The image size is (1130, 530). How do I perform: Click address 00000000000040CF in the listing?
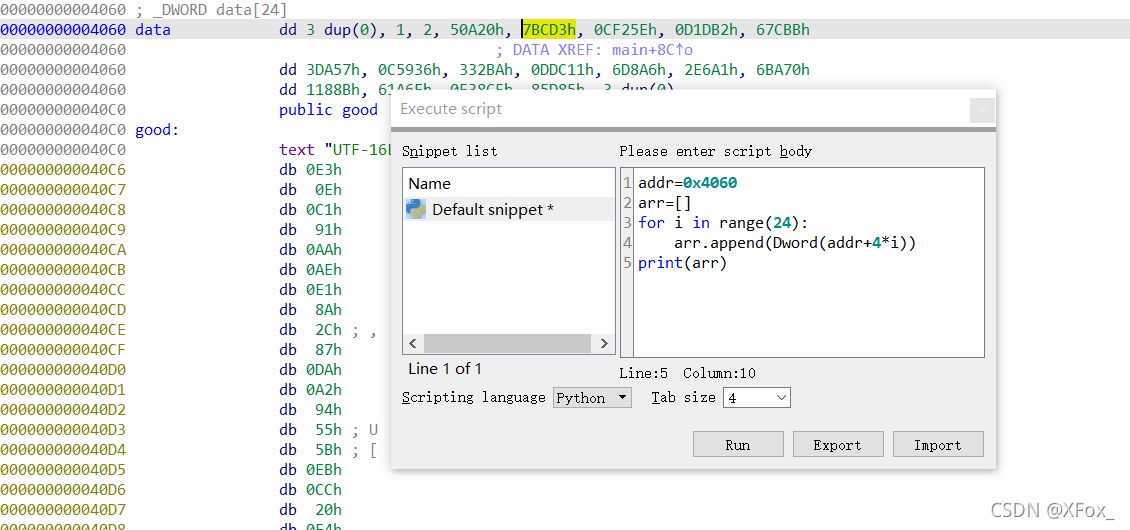pyautogui.click(x=63, y=350)
